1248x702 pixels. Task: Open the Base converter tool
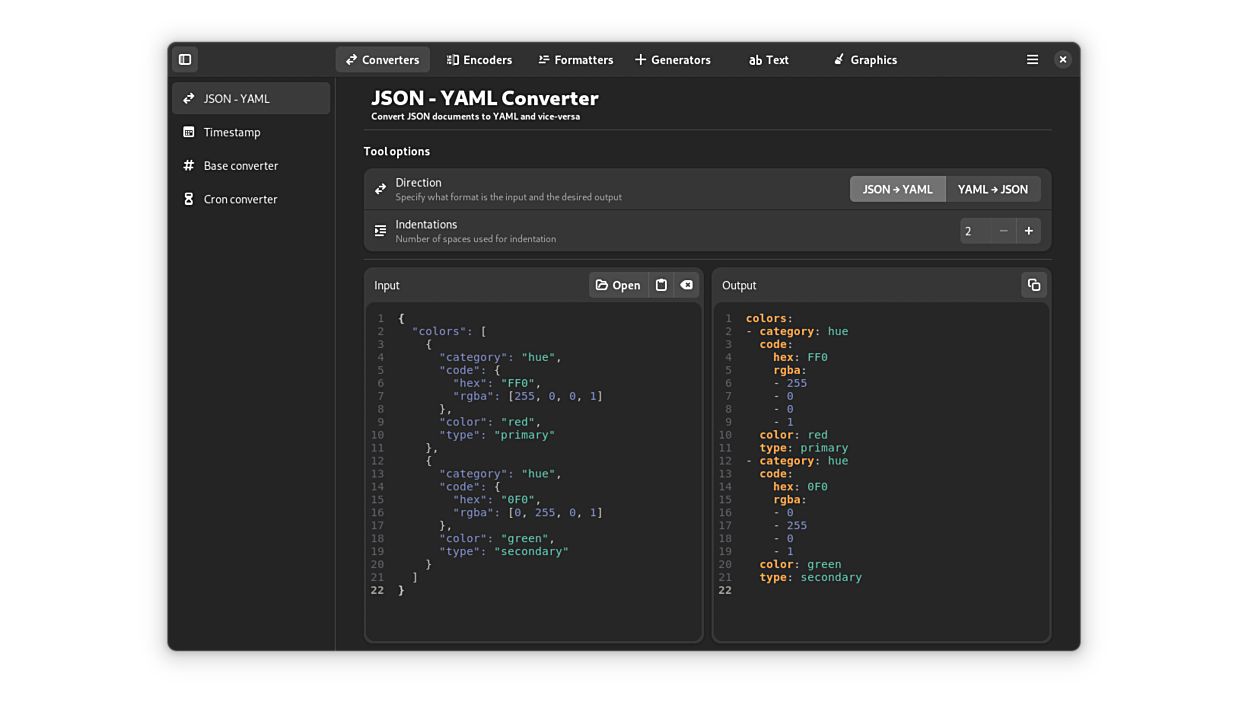(239, 165)
